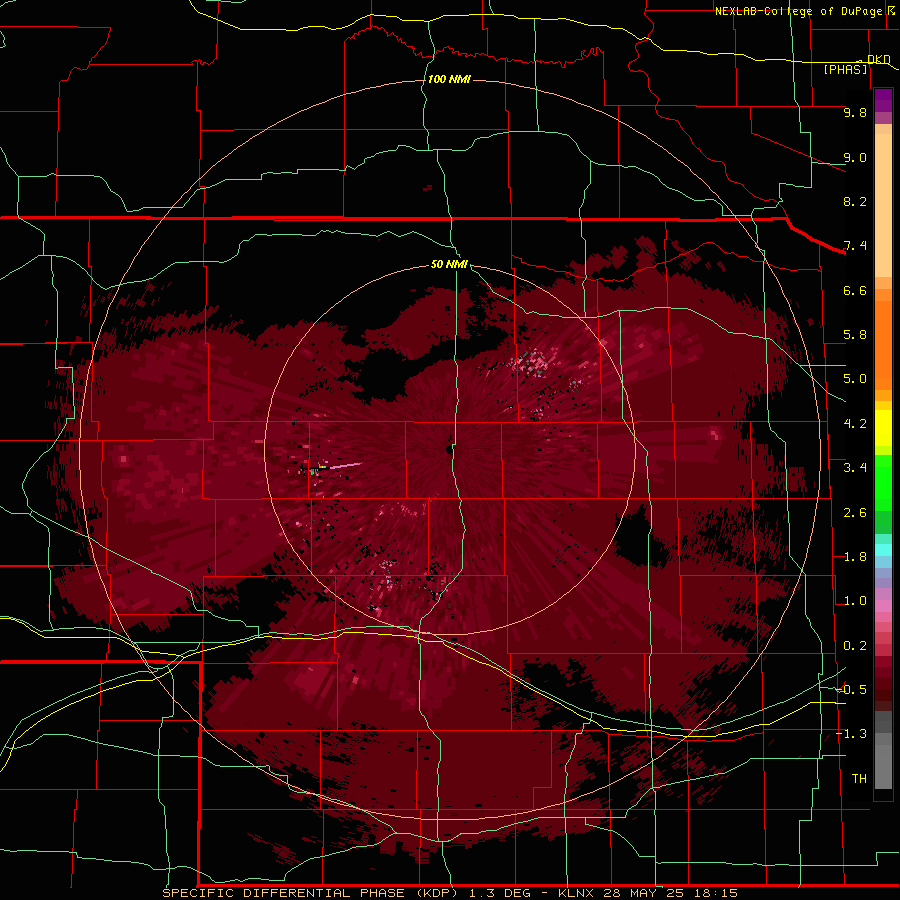Click the 1.0 value on the color scale
Viewport: 900px width, 900px height.
(x=855, y=601)
